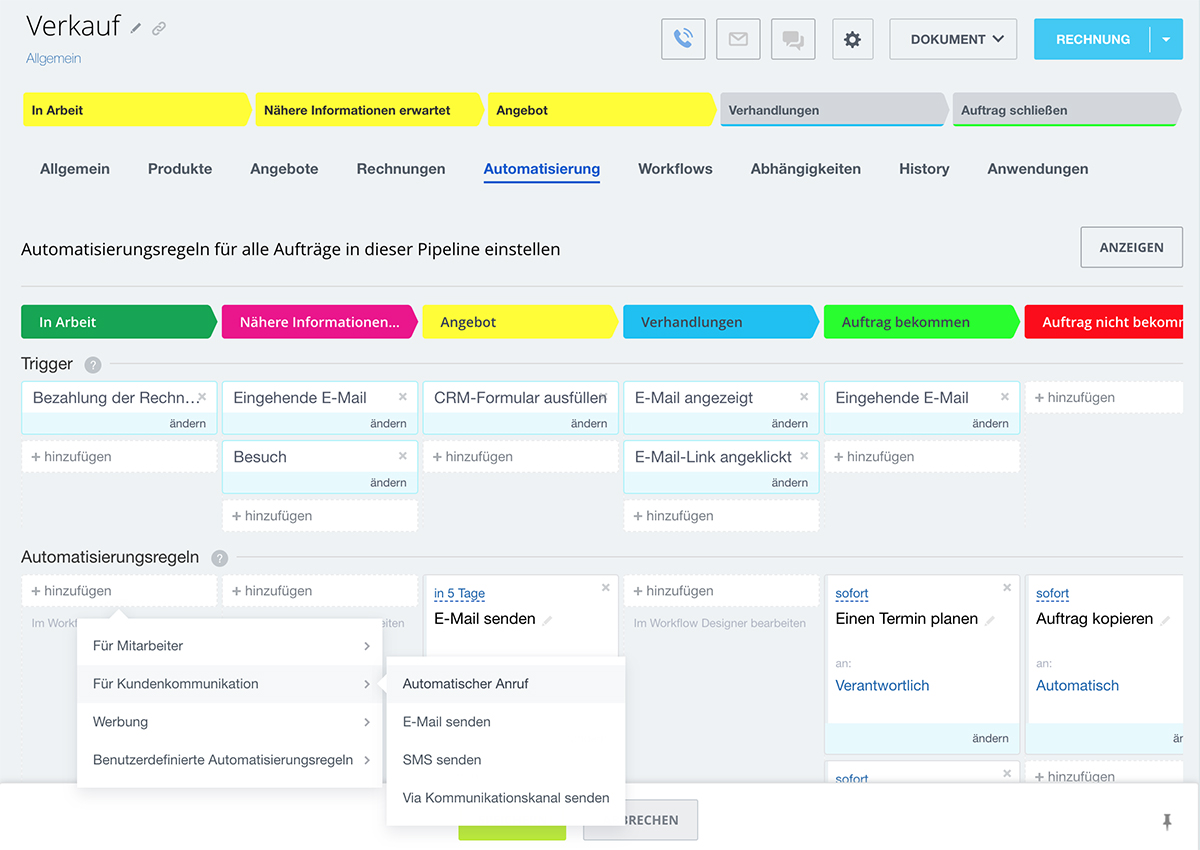
Task: Close the Einen Termin planen rule card
Action: click(x=1007, y=588)
